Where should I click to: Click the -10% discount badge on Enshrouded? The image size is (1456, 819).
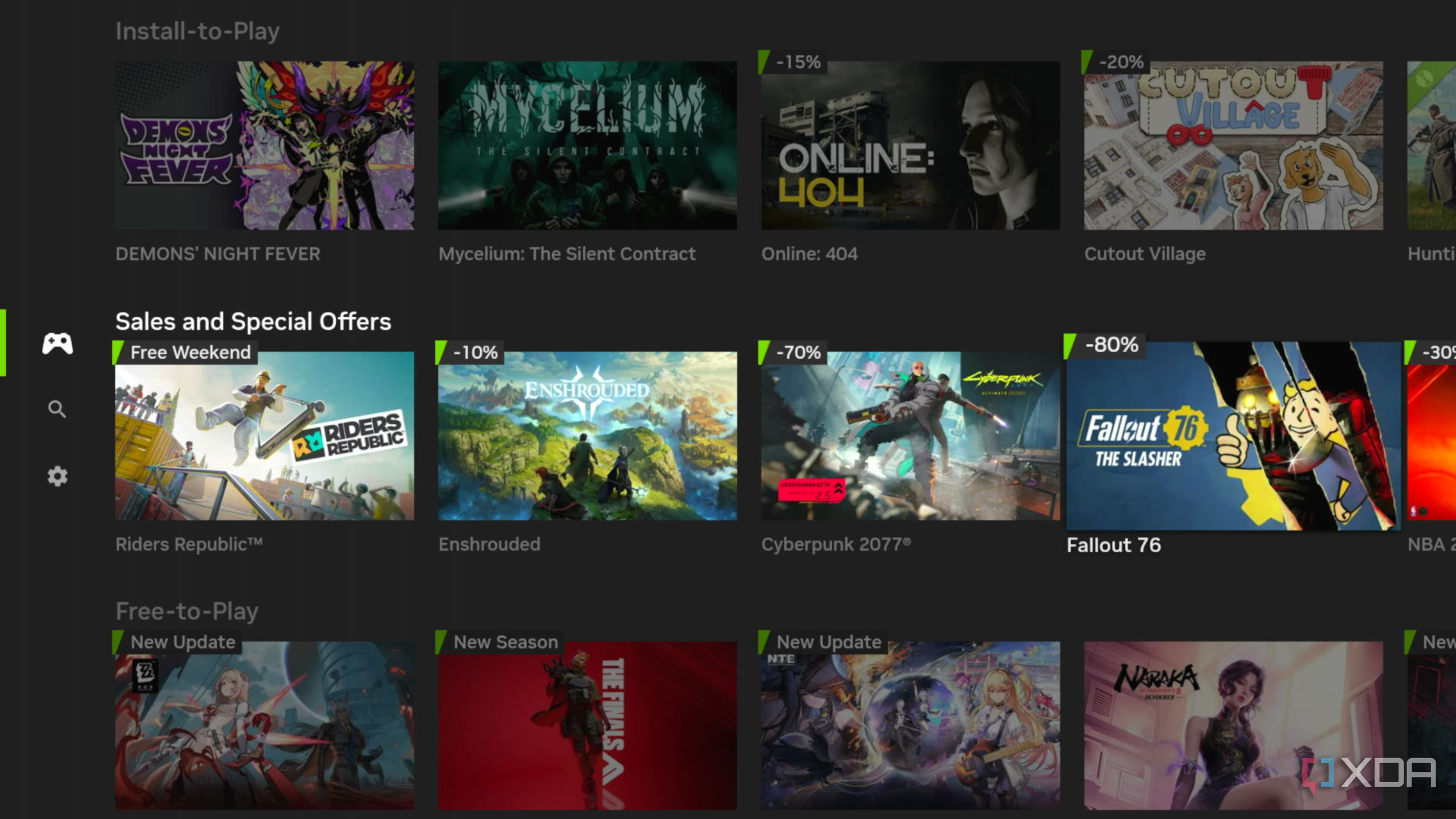click(x=470, y=352)
